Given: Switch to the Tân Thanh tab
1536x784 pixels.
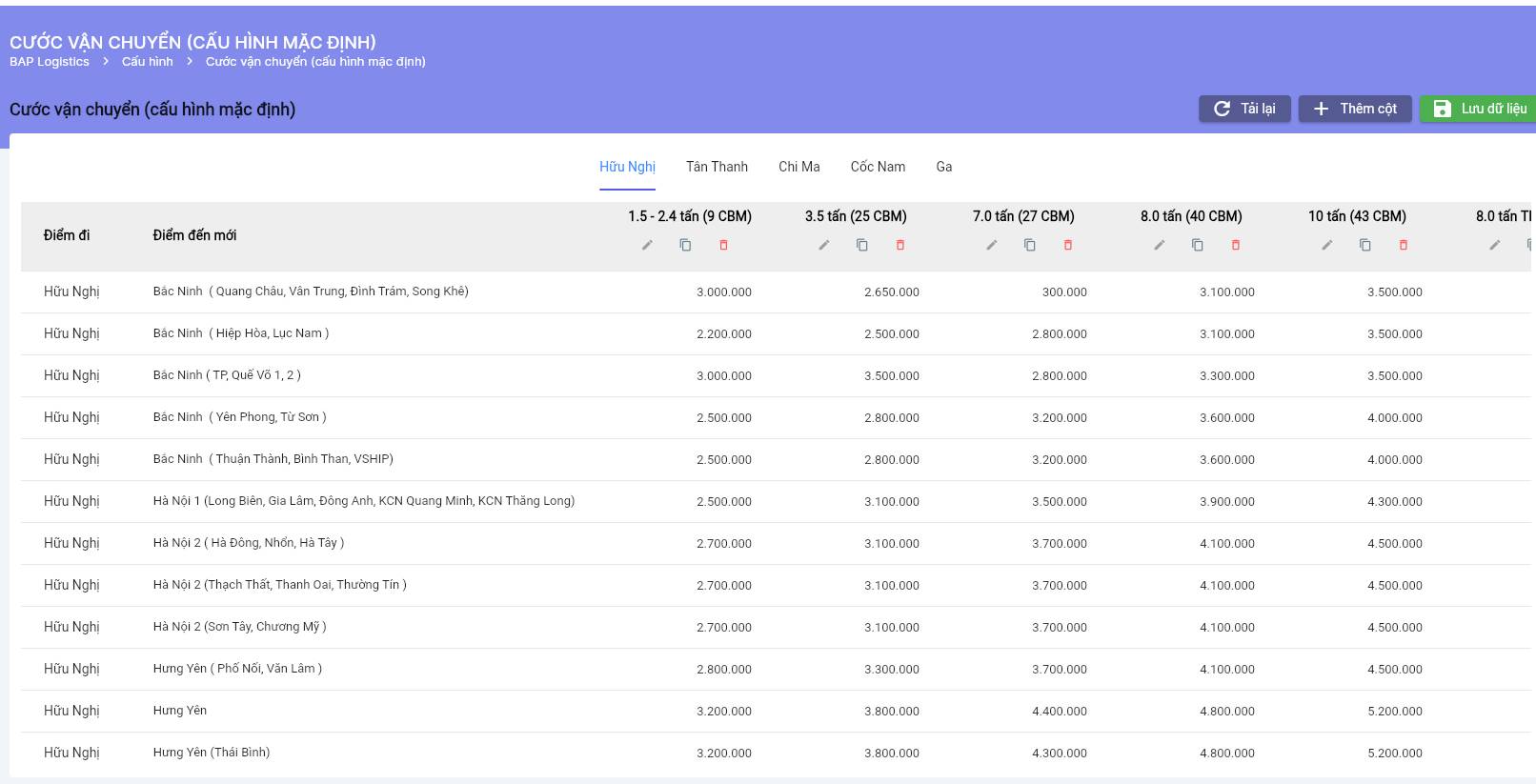Looking at the screenshot, I should (717, 167).
